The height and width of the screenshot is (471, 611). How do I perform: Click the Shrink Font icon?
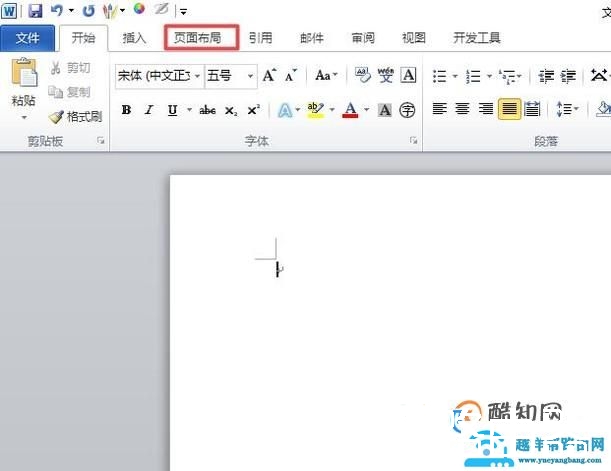[291, 75]
